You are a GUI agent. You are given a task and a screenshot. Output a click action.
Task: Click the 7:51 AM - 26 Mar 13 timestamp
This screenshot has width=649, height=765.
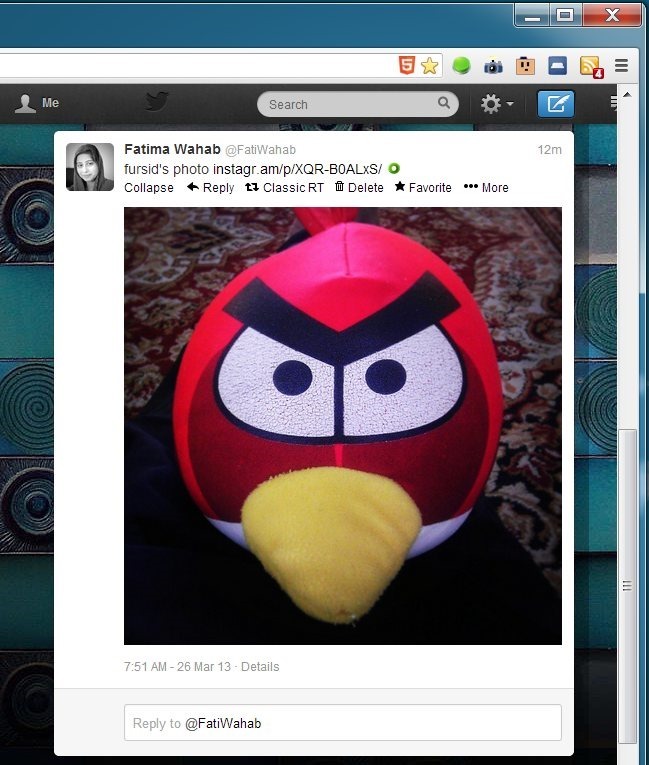coord(177,667)
